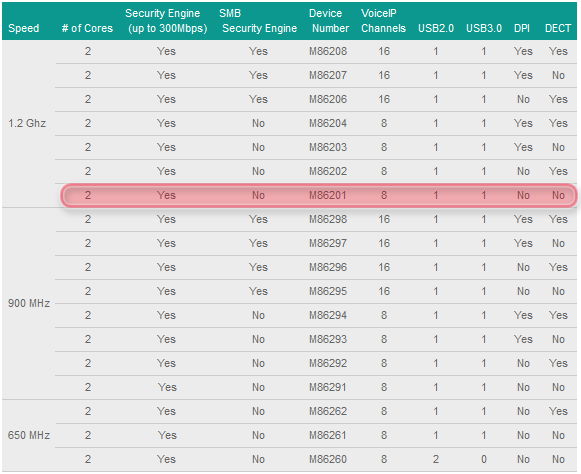Click device number M86203
The width and height of the screenshot is (581, 474).
pyautogui.click(x=328, y=147)
